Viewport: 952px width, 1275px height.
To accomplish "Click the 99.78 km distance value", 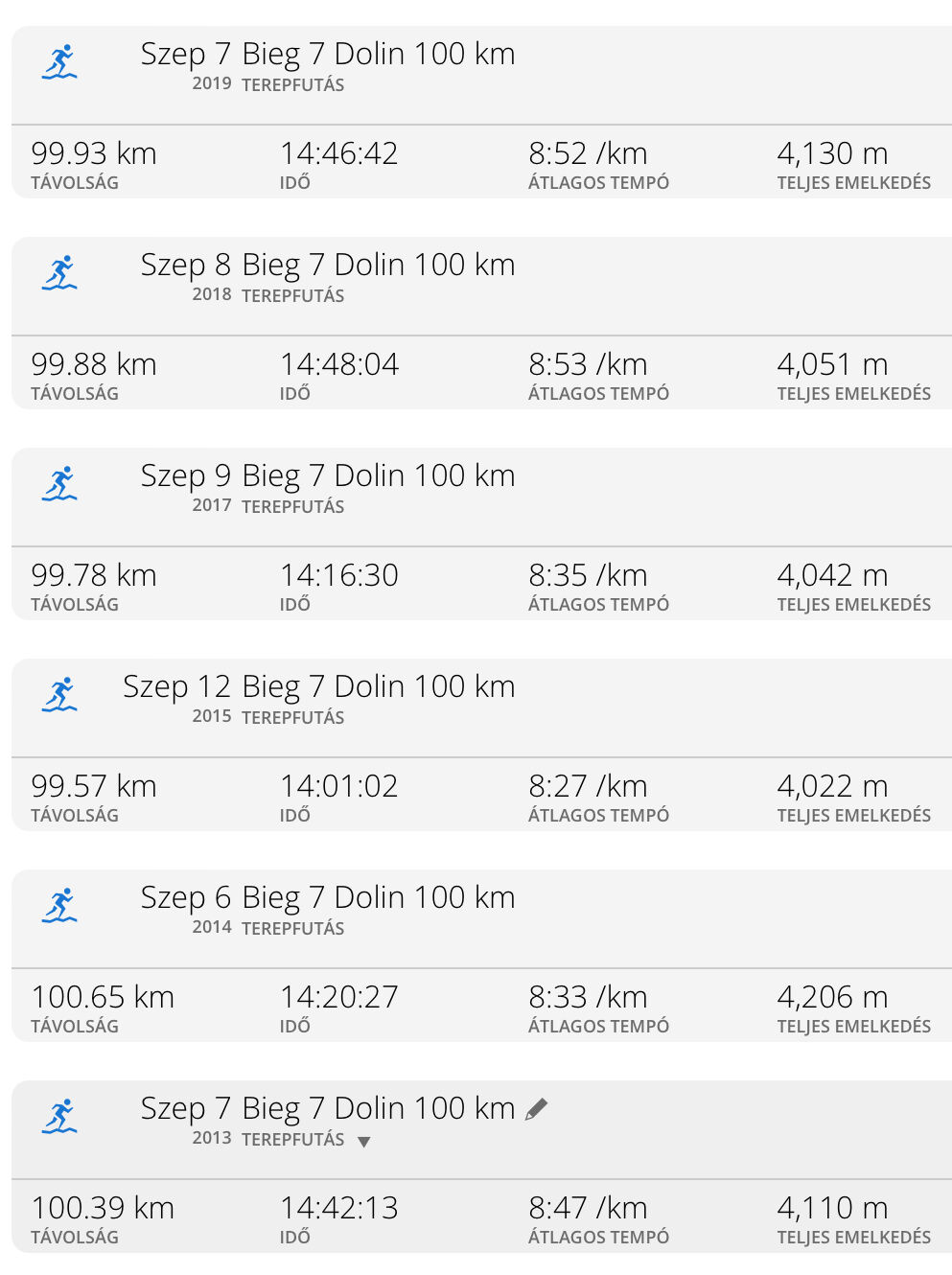I will point(94,575).
